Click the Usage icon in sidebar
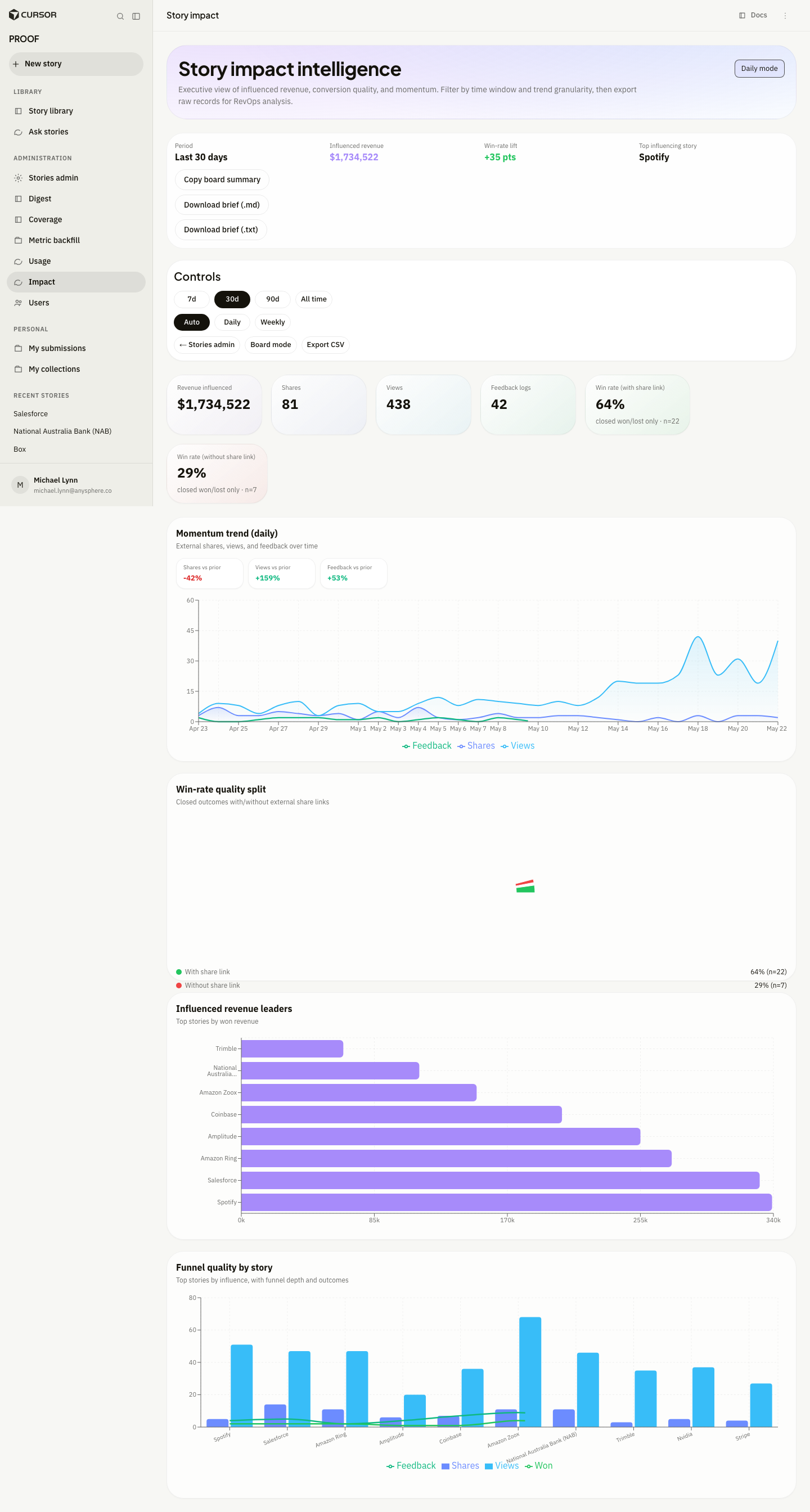 pyautogui.click(x=18, y=261)
